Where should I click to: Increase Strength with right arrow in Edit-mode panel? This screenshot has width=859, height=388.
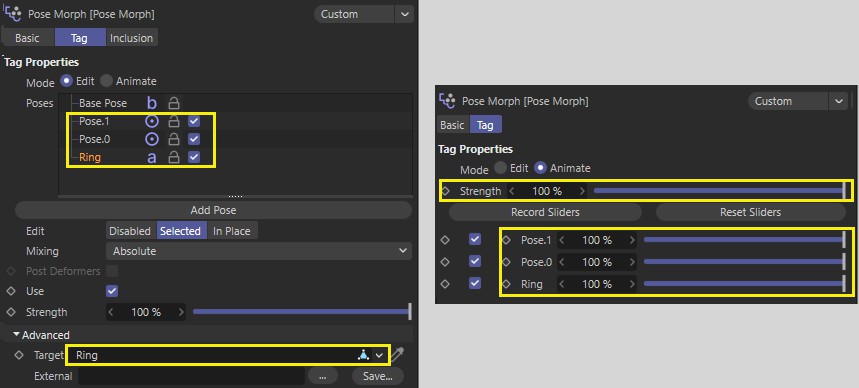pos(181,312)
